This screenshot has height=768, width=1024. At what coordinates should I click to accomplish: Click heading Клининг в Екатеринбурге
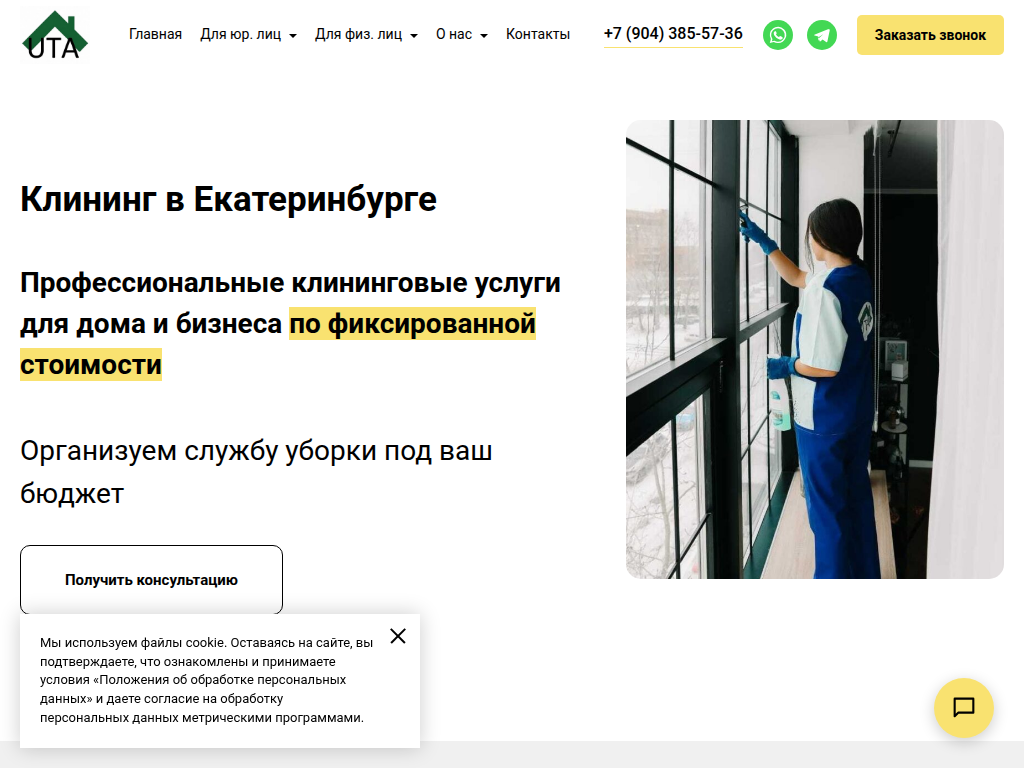pos(229,199)
